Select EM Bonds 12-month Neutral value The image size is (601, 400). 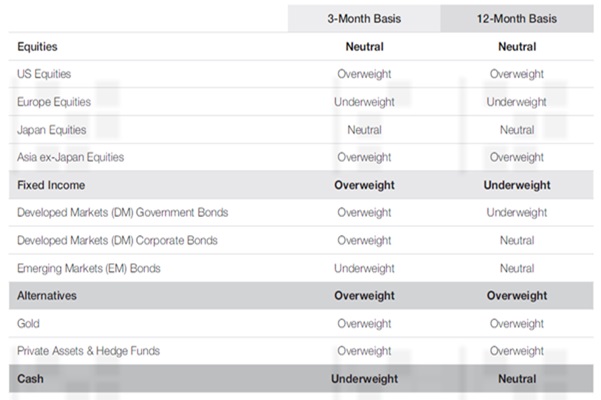tap(517, 268)
